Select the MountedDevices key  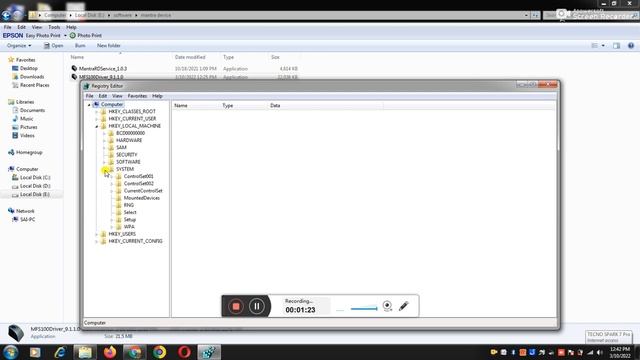point(142,198)
